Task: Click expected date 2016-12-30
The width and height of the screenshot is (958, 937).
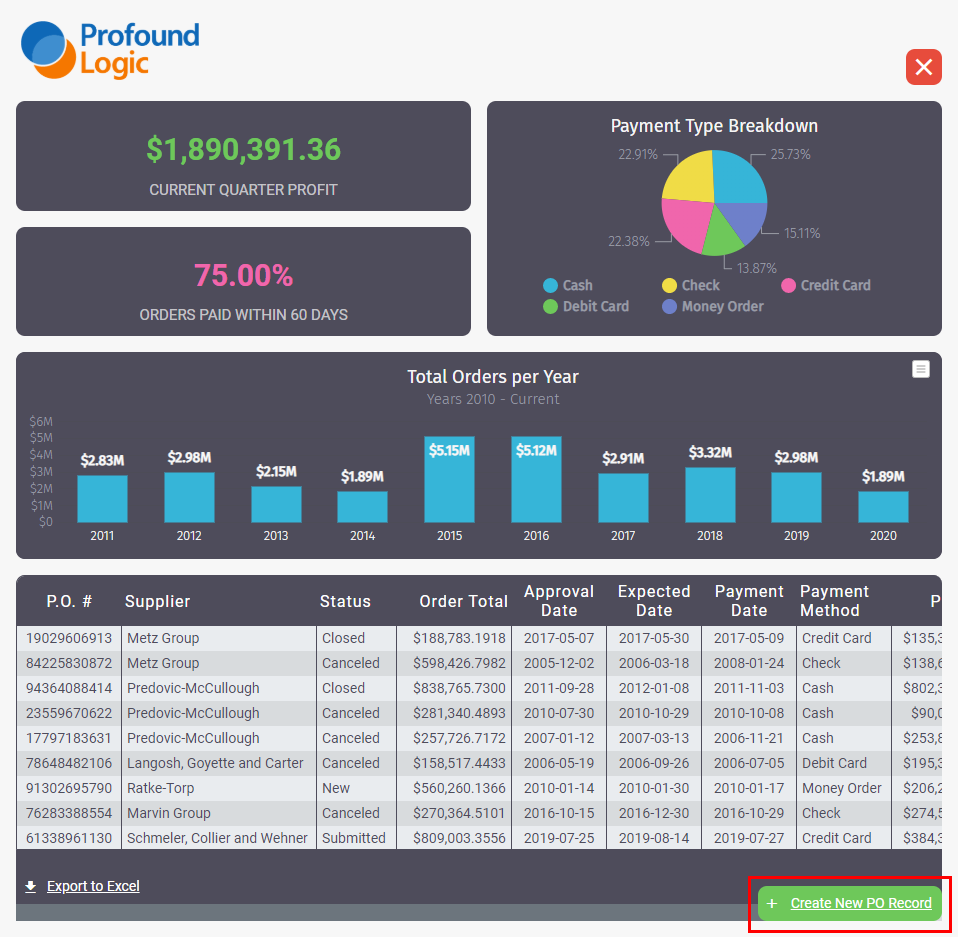Action: coord(654,813)
